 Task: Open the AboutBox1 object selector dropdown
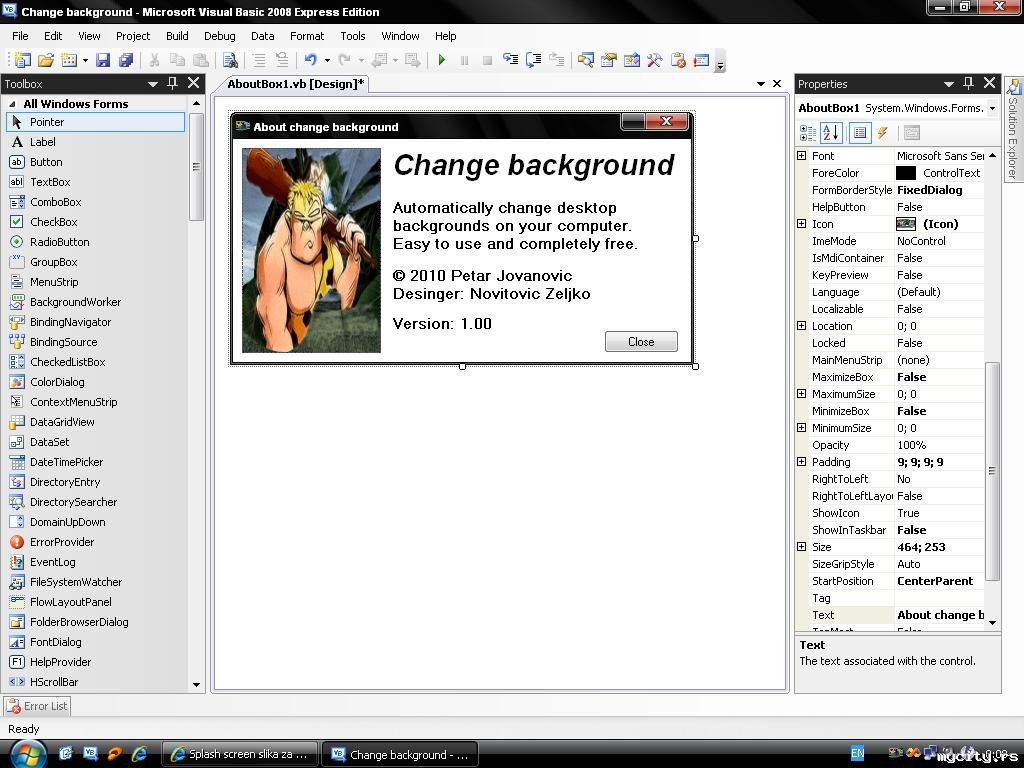coord(991,108)
